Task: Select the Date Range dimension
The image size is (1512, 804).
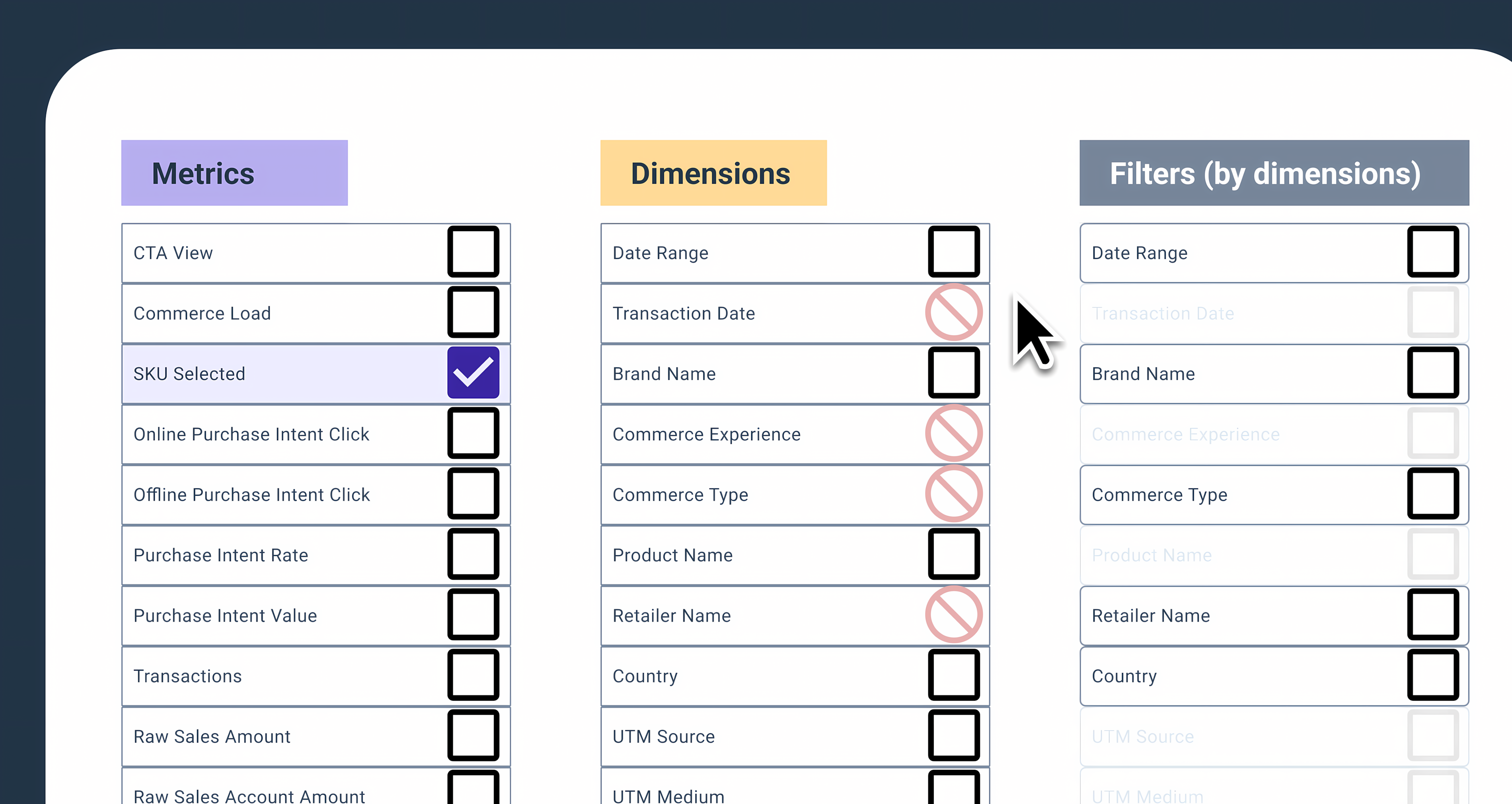Action: tap(953, 252)
